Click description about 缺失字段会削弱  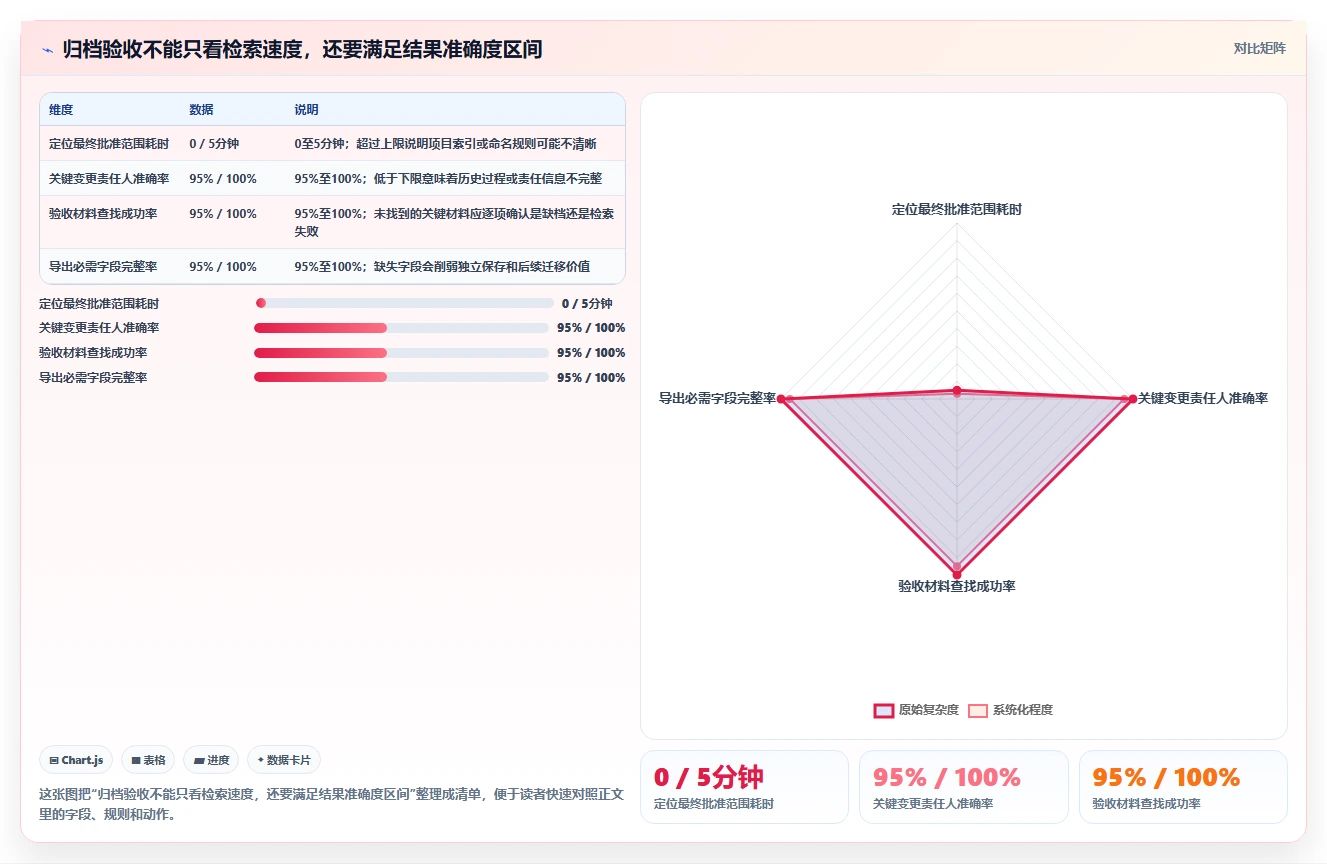tap(442, 267)
